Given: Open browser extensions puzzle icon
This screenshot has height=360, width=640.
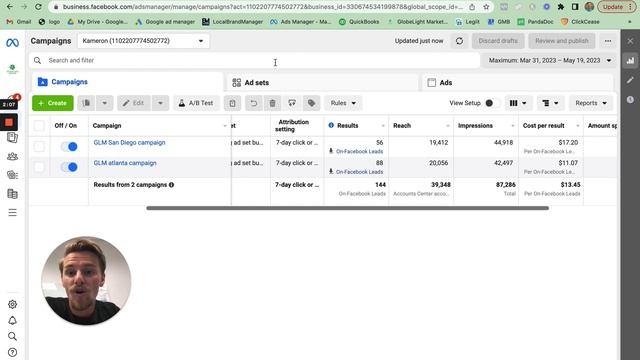Looking at the screenshot, I should tap(561, 7).
